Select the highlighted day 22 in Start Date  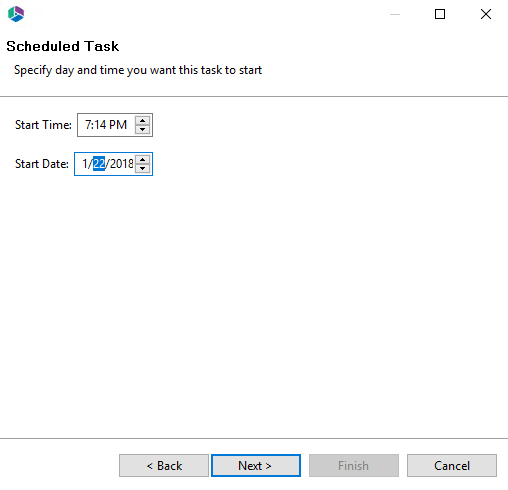pyautogui.click(x=99, y=164)
